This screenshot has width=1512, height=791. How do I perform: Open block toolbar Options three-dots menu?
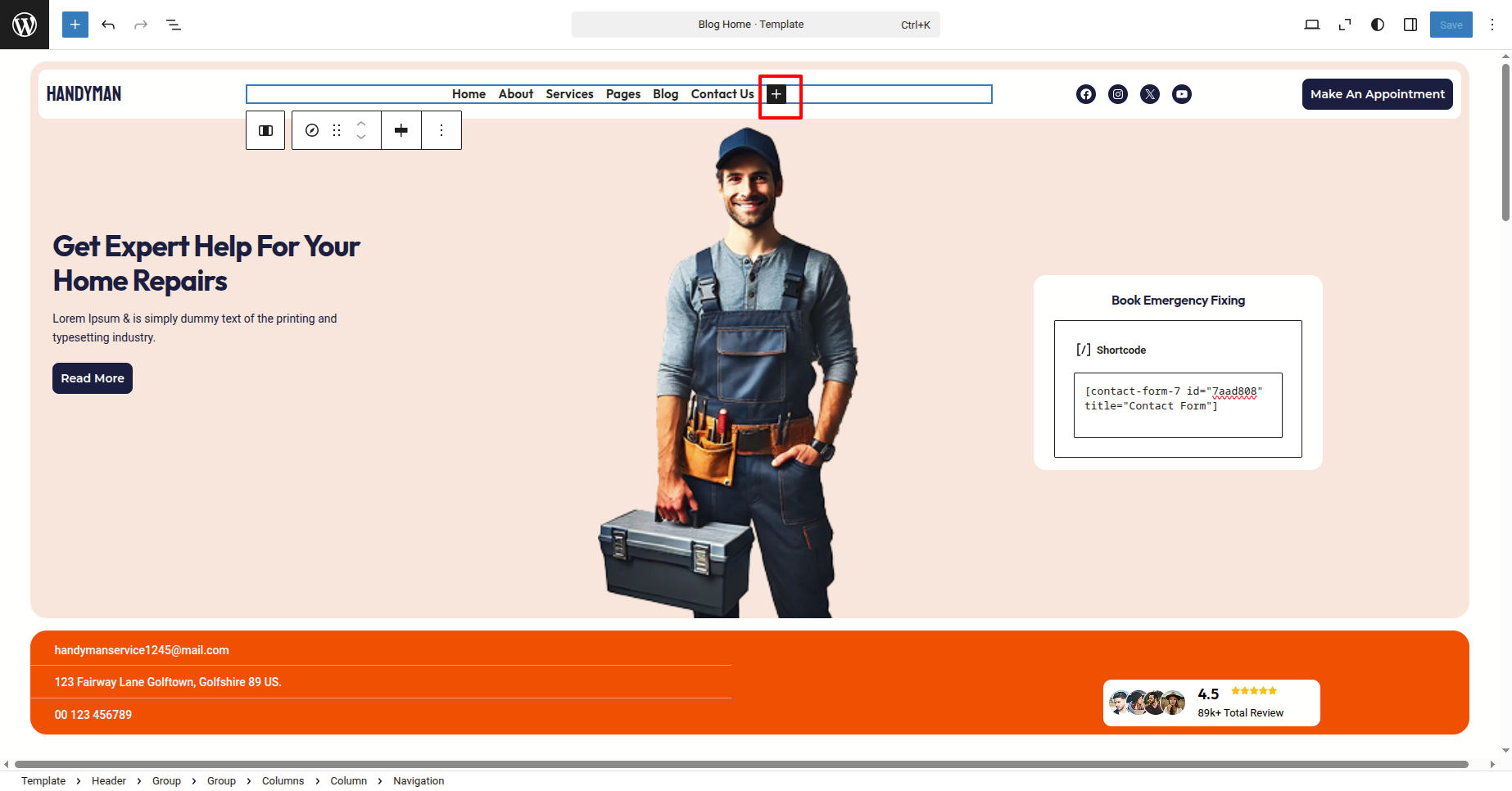click(x=441, y=130)
